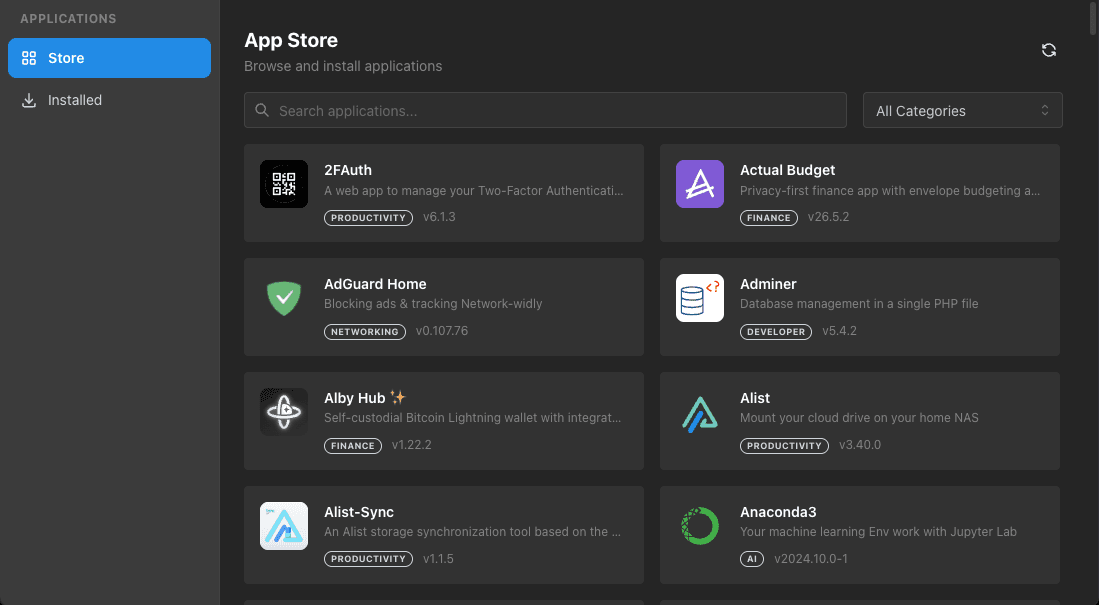Click the Adminer database icon
Viewport: 1099px width, 605px height.
tap(699, 298)
